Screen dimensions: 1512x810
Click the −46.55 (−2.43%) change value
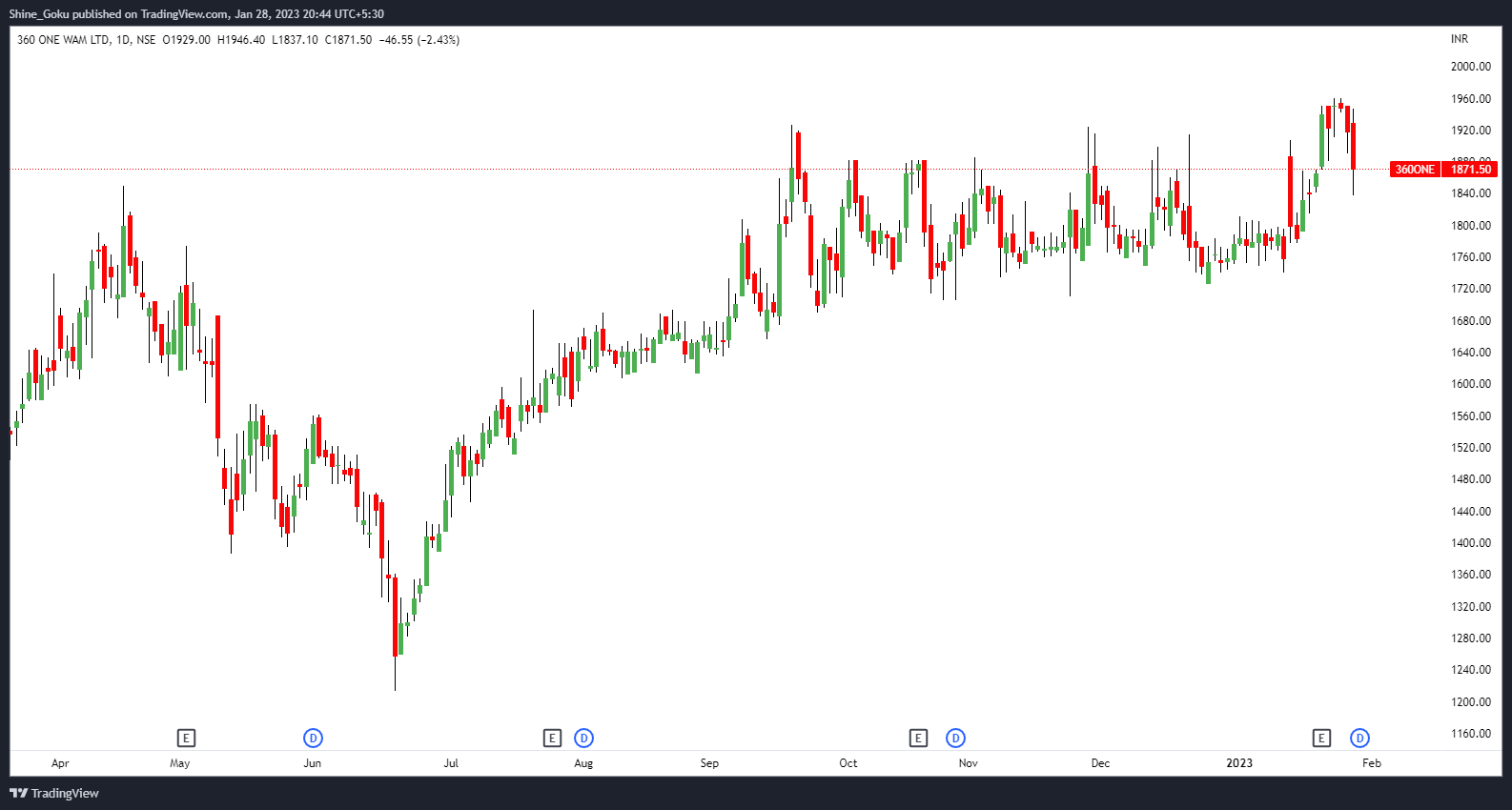click(x=419, y=40)
